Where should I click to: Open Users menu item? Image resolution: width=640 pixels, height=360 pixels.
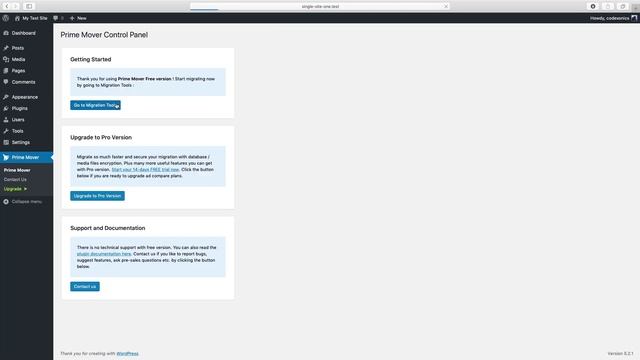18,120
